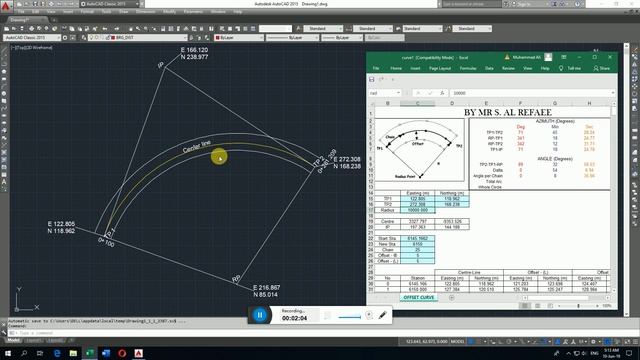The height and width of the screenshot is (360, 640).
Task: Click Ribbon Display Options icon in Excel title bar
Action: tap(564, 57)
